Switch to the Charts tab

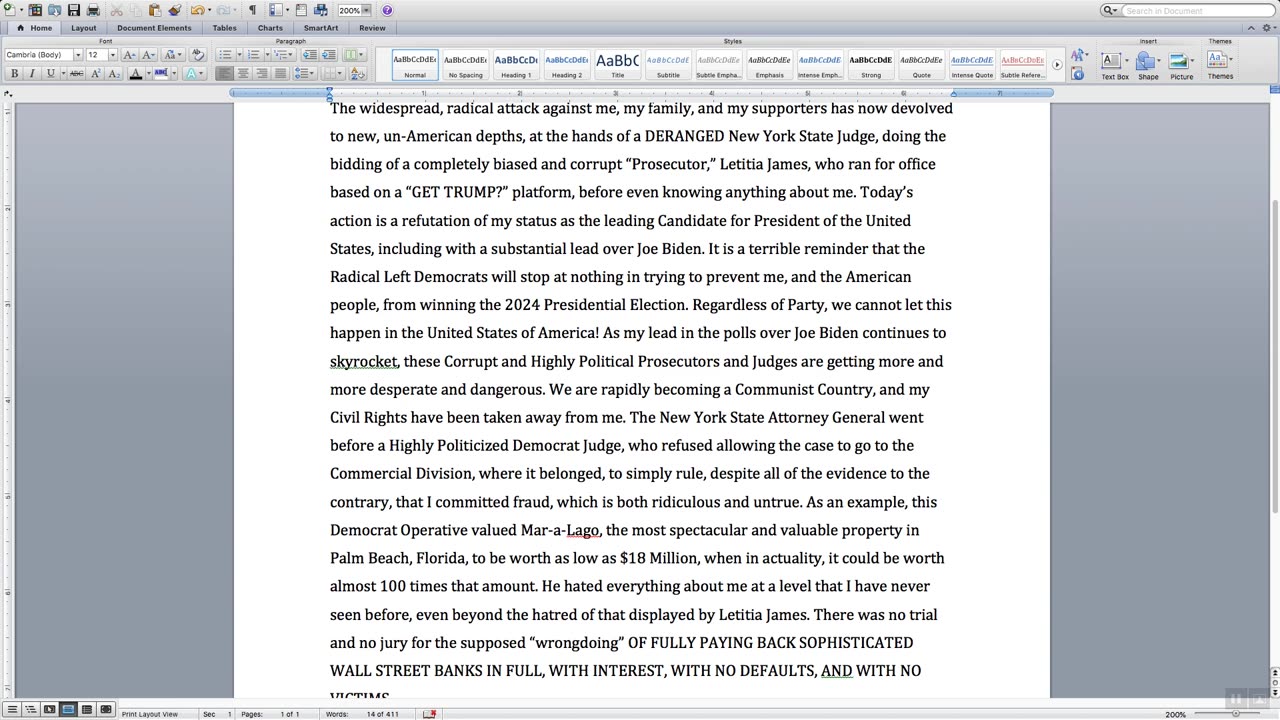click(270, 28)
